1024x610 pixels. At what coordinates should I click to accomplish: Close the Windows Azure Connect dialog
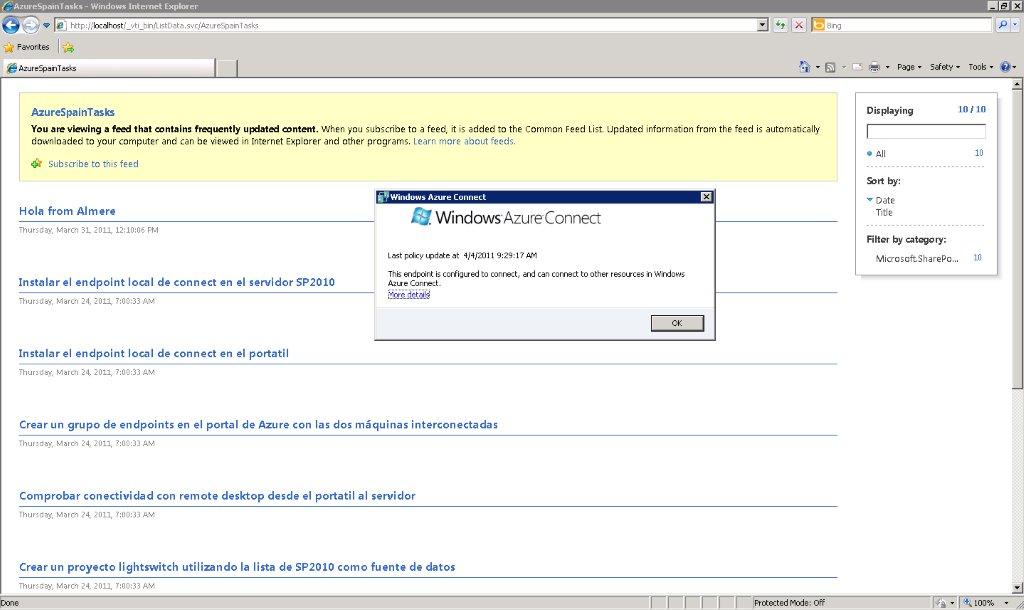(706, 197)
